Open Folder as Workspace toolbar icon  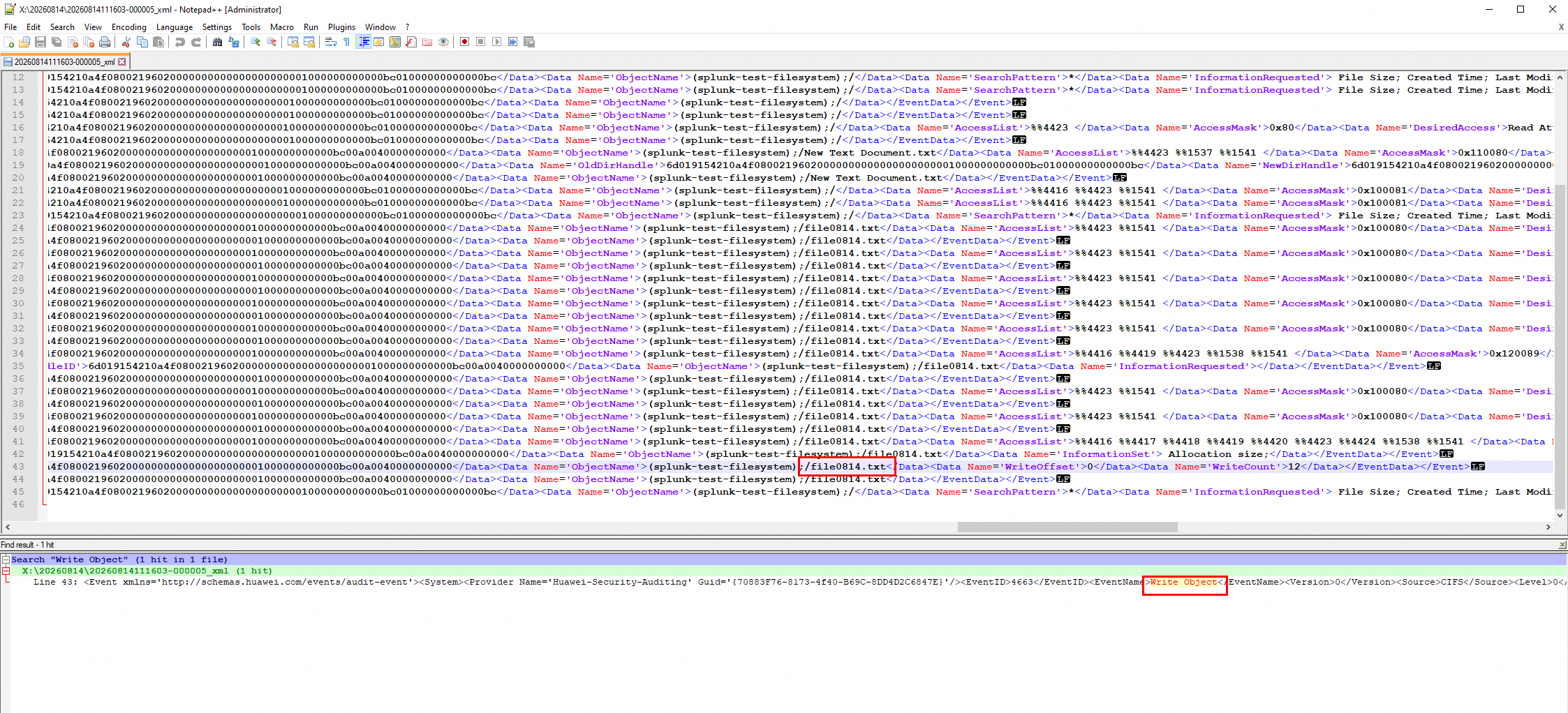[x=427, y=42]
